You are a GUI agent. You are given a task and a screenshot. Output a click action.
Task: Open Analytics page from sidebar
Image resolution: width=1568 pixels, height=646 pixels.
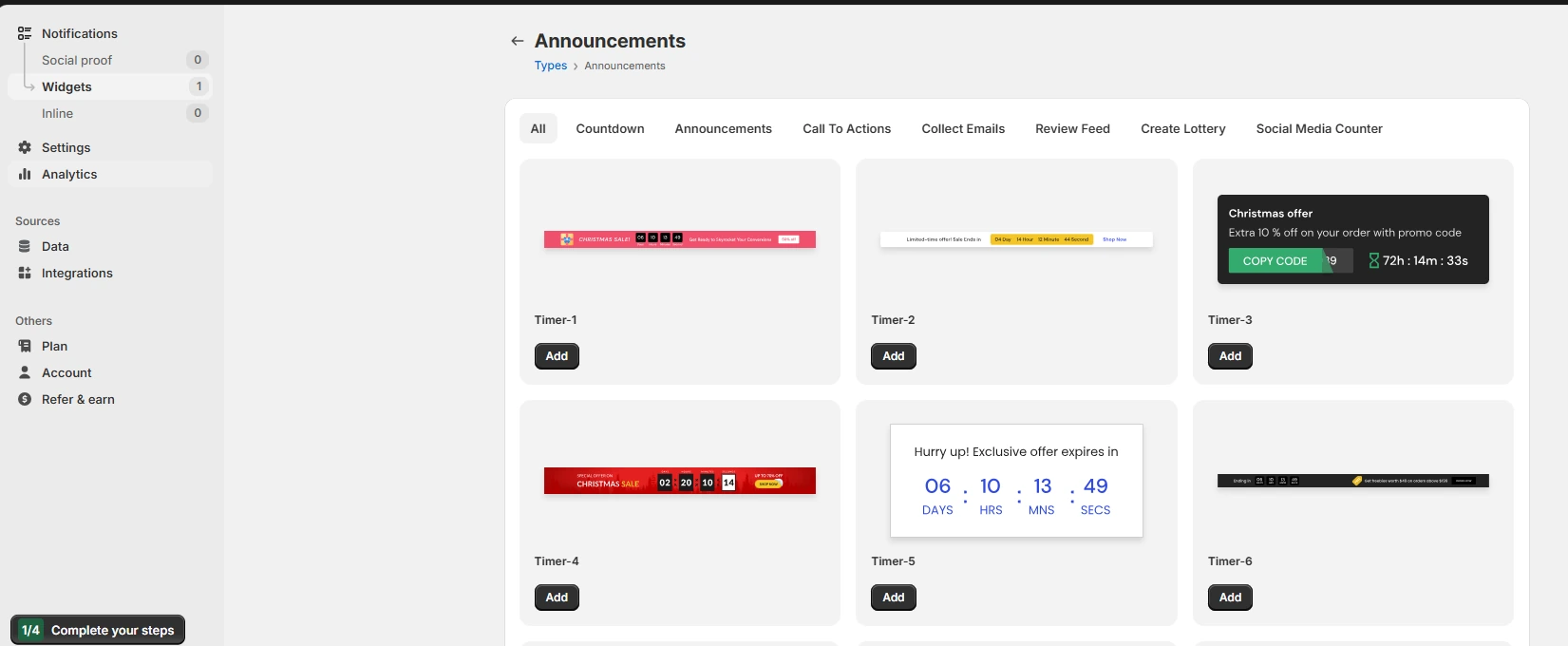point(69,174)
